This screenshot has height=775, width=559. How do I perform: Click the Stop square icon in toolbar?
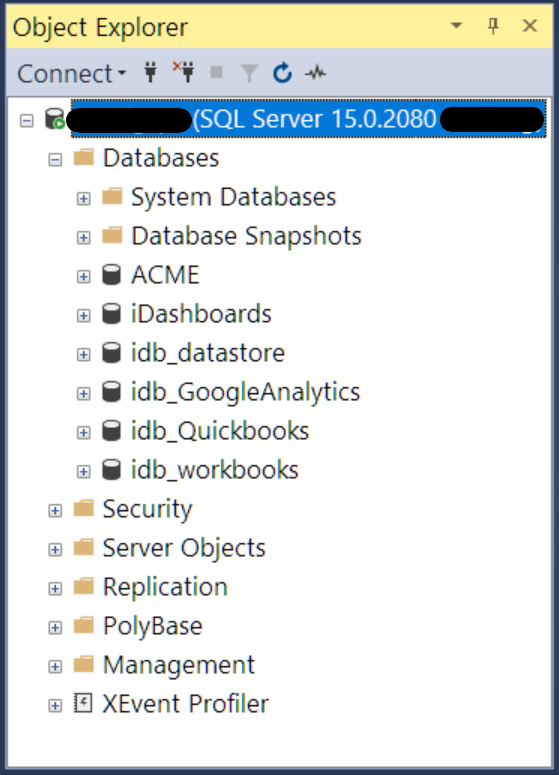point(216,73)
